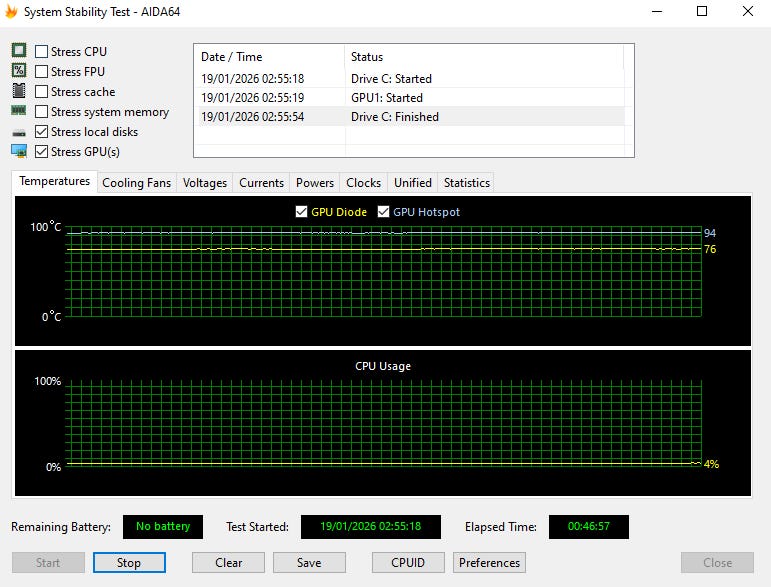Viewport: 771px width, 587px height.
Task: Uncheck the Stress local disks checkbox
Action: coord(41,132)
